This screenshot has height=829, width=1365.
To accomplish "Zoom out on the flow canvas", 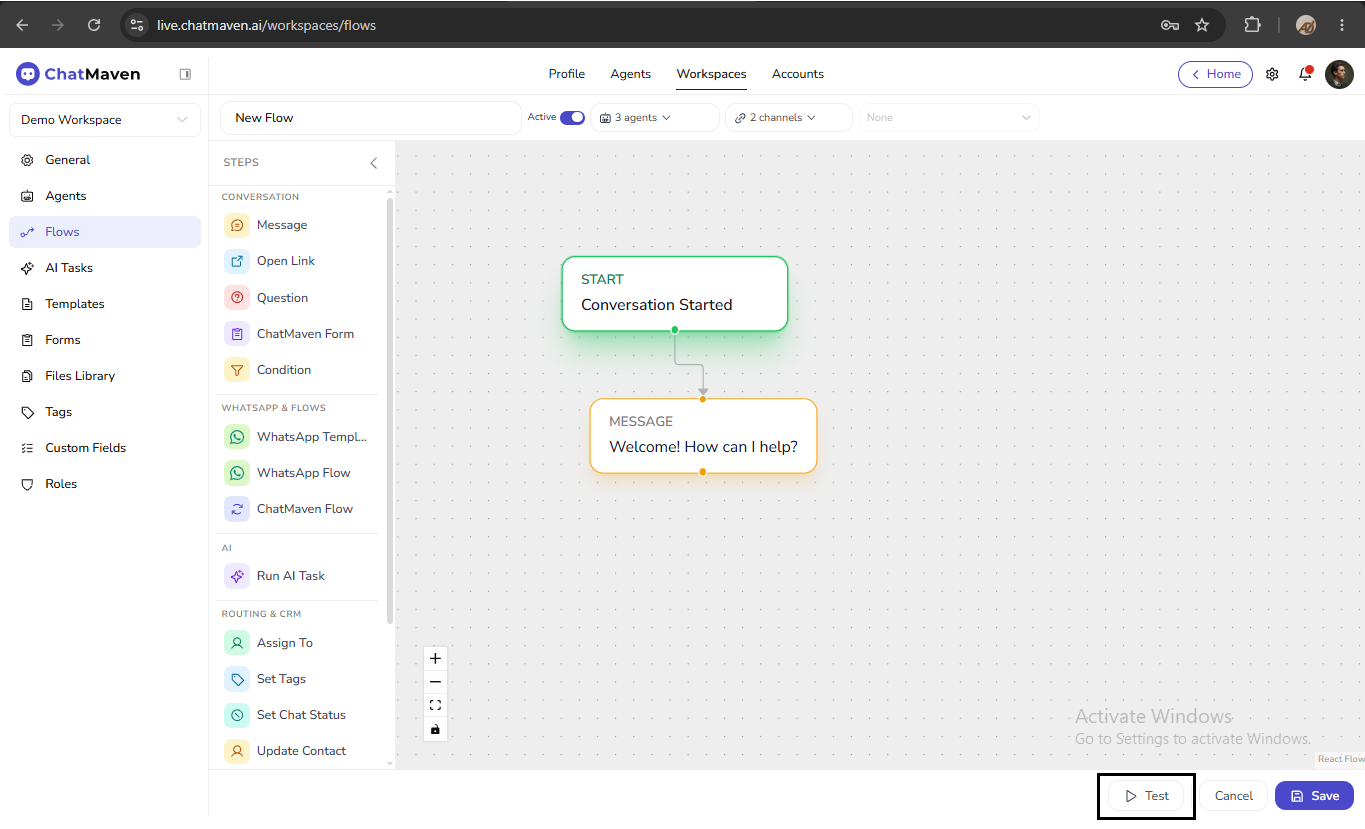I will pyautogui.click(x=435, y=682).
